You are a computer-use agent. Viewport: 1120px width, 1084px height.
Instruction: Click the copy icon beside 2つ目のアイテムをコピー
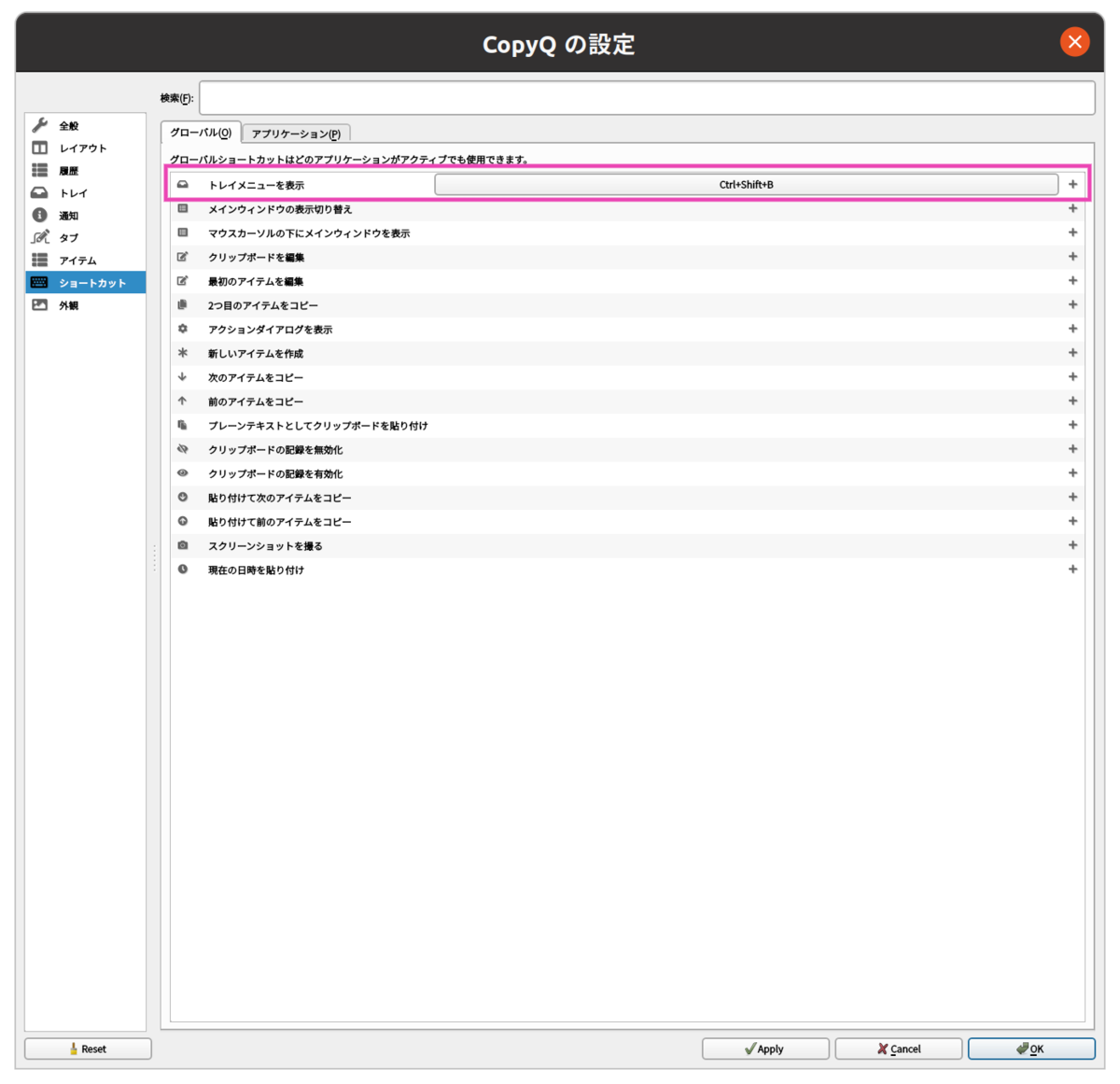coord(183,305)
